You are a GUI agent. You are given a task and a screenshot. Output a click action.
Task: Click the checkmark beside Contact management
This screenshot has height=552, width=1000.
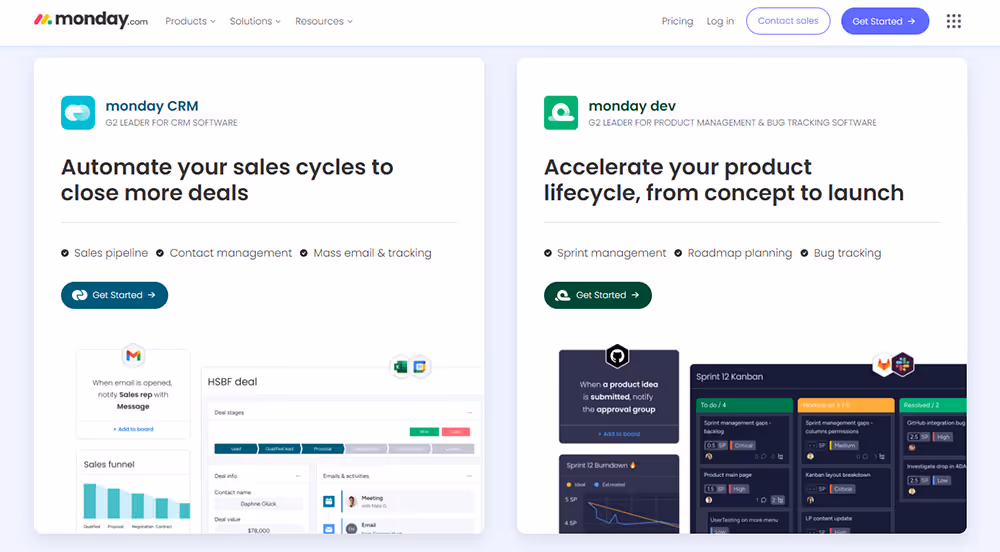(160, 253)
